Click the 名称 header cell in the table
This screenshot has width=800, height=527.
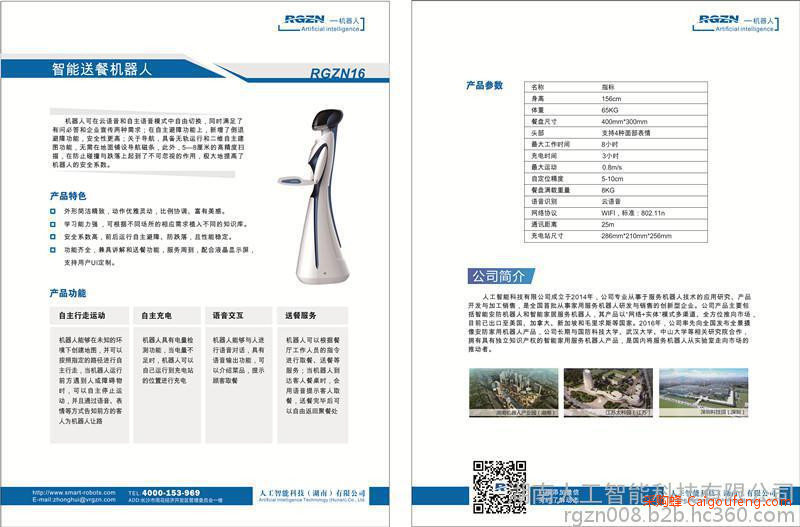538,87
